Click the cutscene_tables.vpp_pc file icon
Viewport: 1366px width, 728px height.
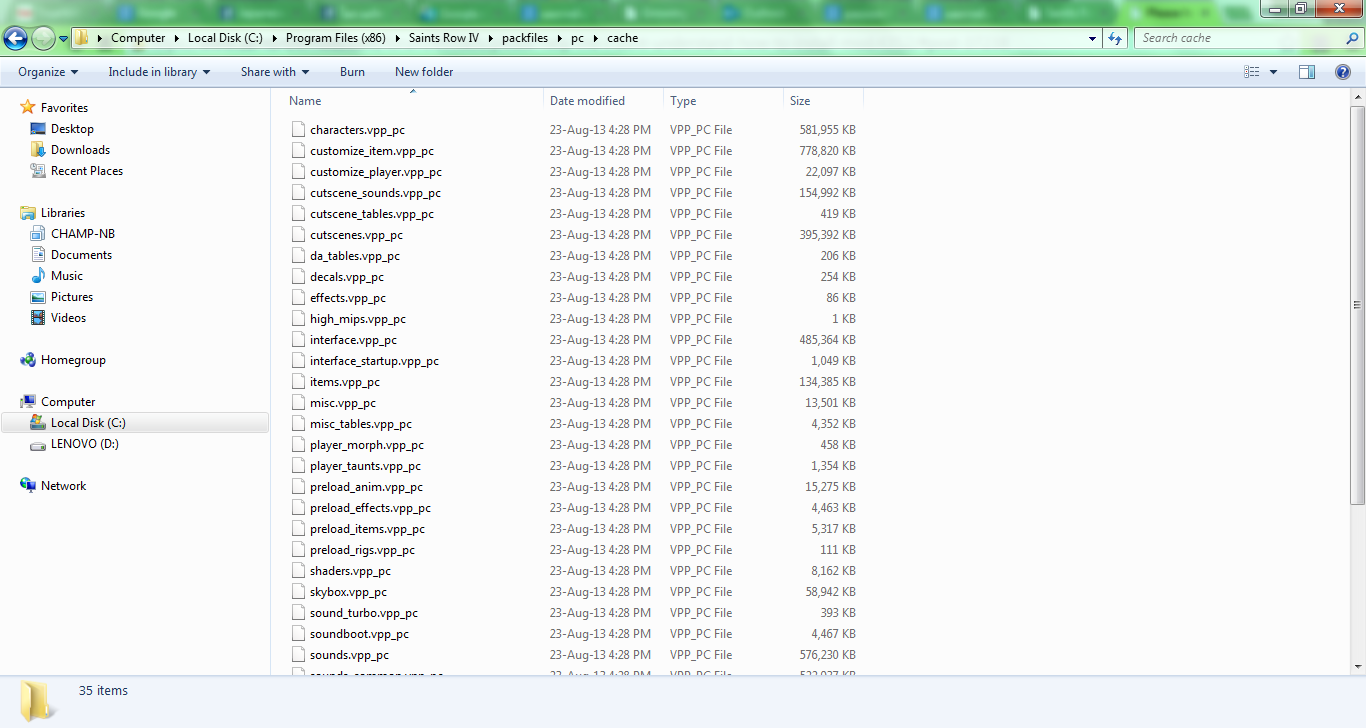[298, 214]
